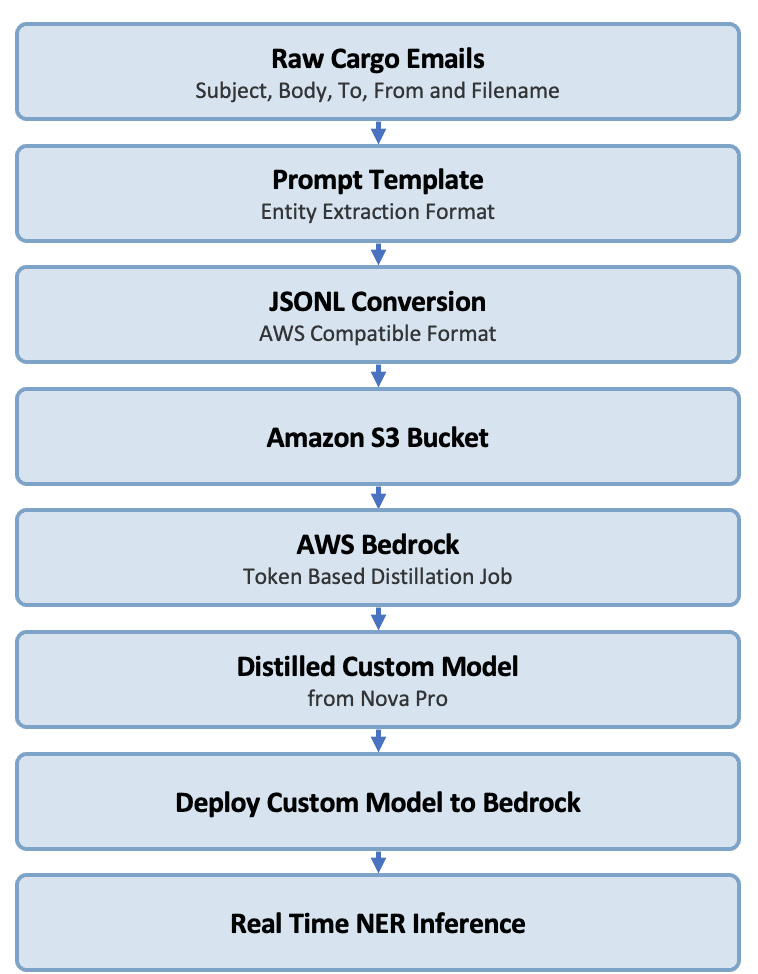758x974 pixels.
Task: Click the 'Token Based Distillation Job' subtitle
Action: [x=377, y=577]
